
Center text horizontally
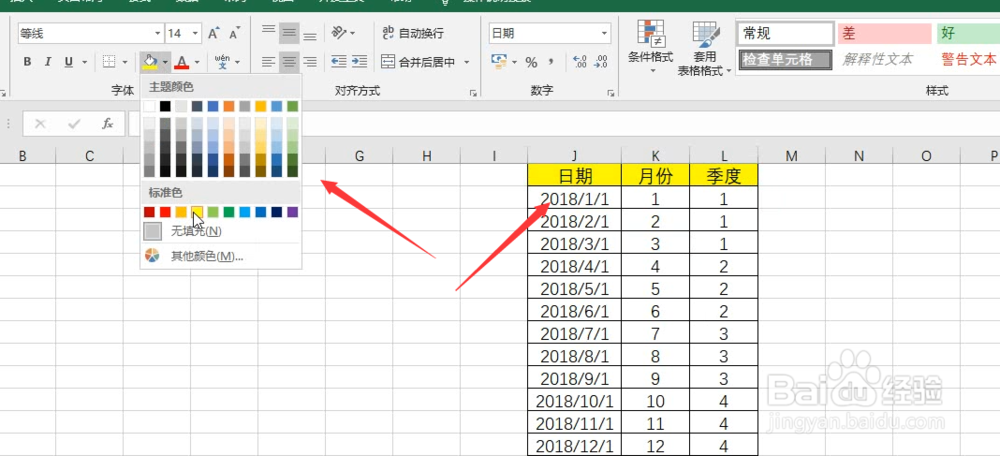(290, 62)
